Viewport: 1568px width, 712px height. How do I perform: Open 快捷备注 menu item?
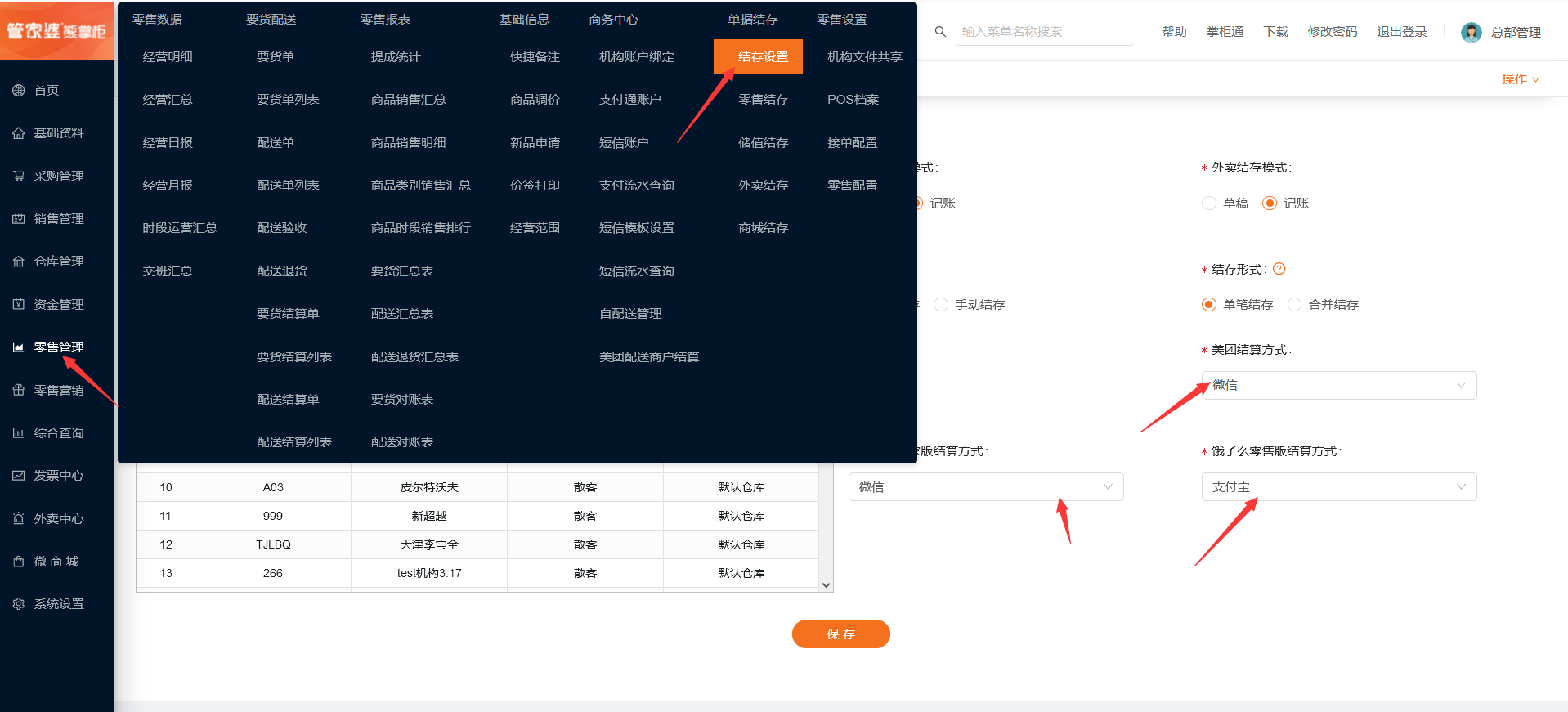pyautogui.click(x=535, y=57)
